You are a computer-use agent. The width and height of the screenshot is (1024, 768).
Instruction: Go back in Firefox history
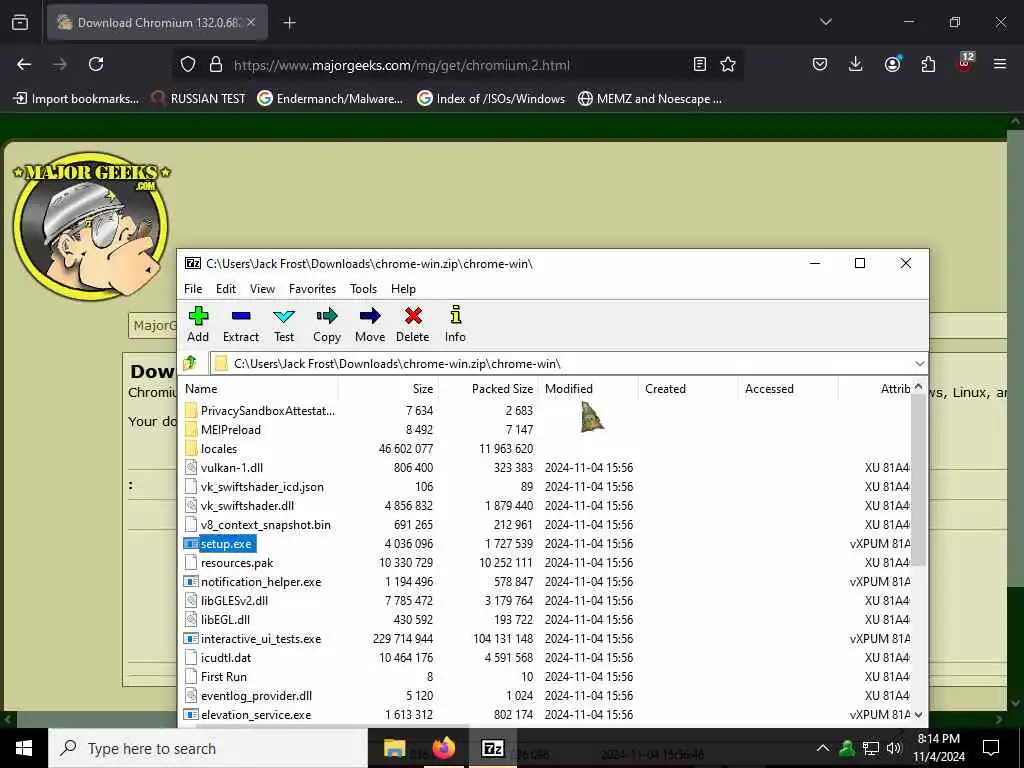[x=24, y=64]
